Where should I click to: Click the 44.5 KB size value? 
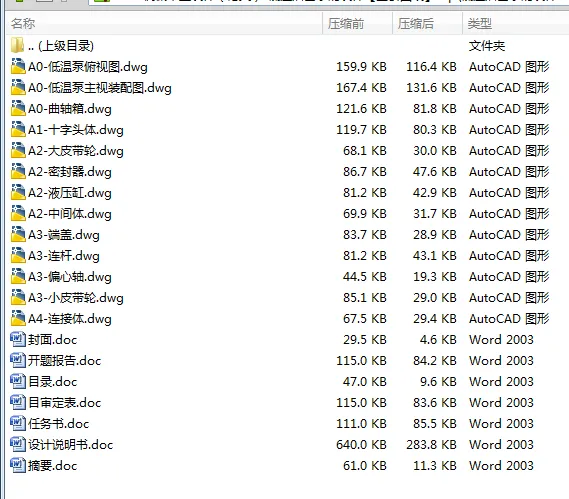(x=365, y=277)
